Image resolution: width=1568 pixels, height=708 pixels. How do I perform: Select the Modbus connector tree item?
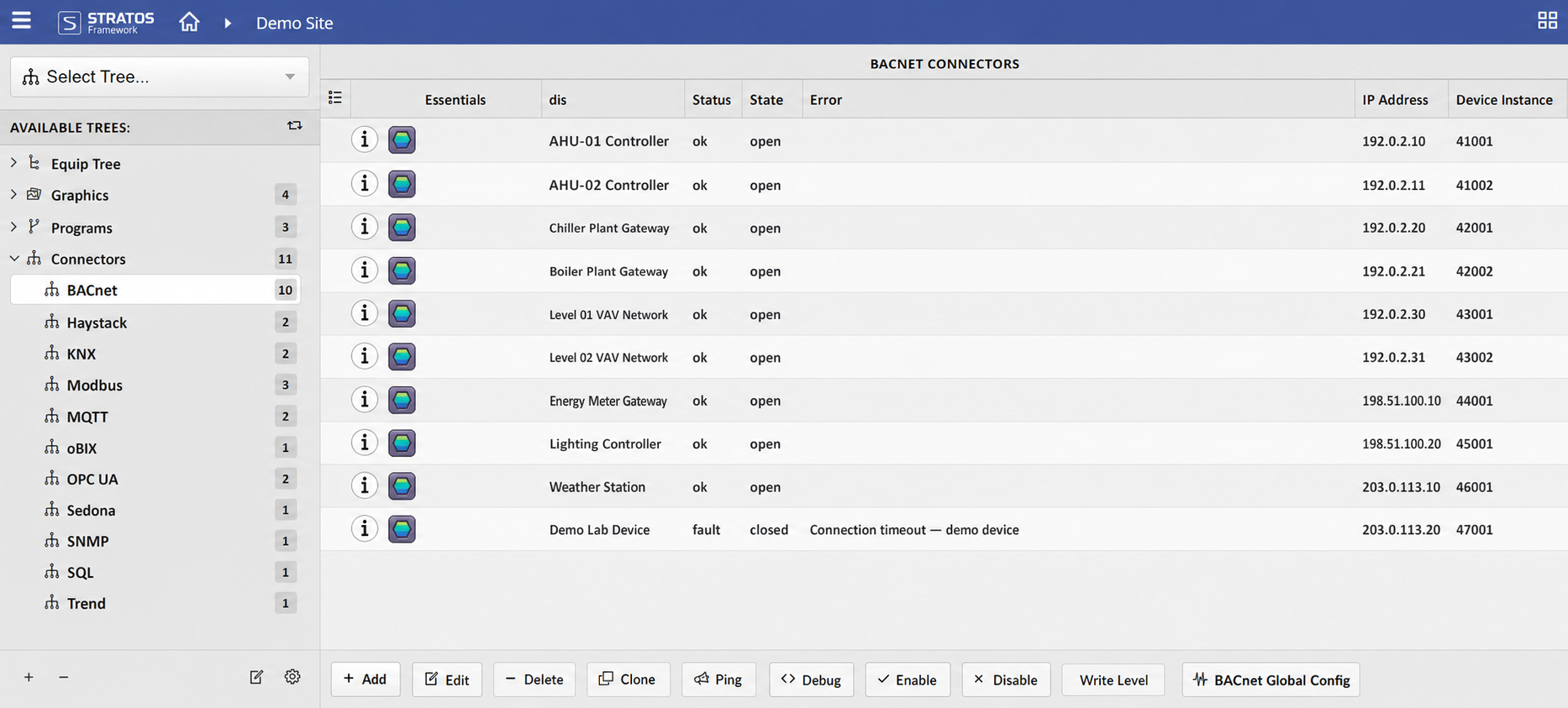(155, 385)
